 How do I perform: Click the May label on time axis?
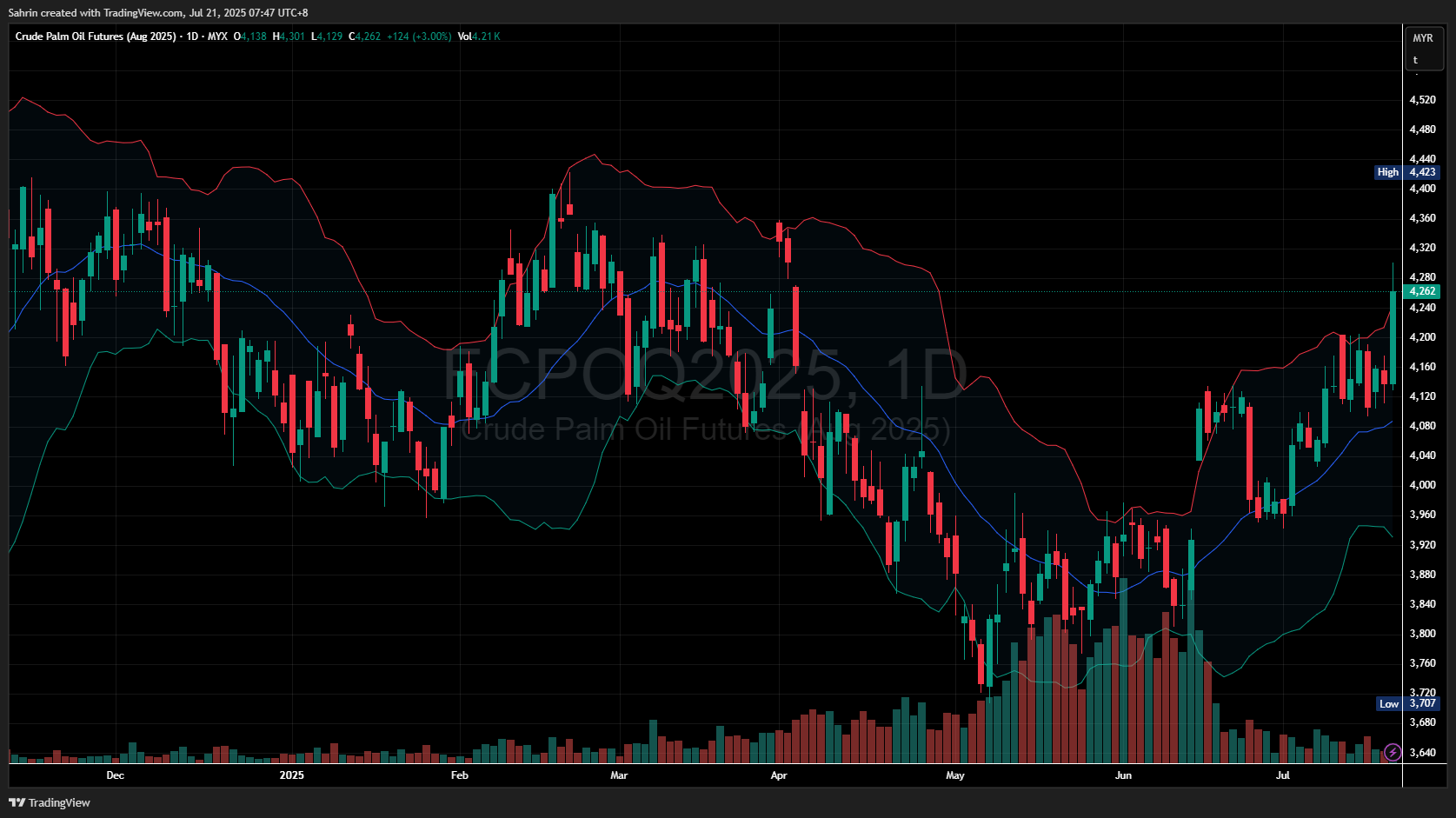955,775
